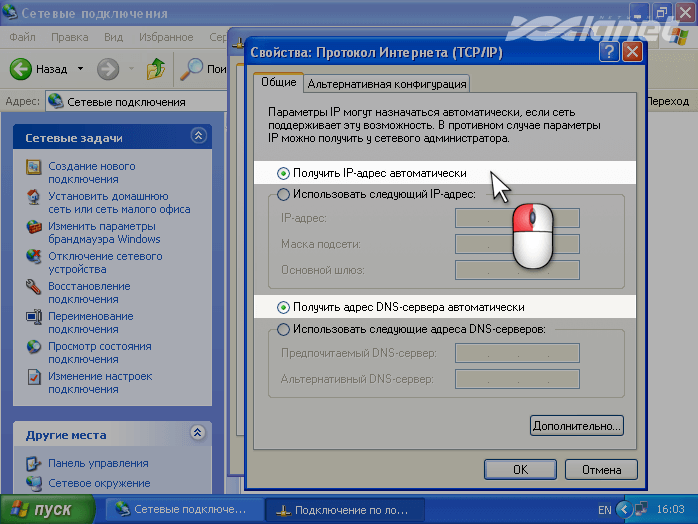The width and height of the screenshot is (698, 524).
Task: Click Rename connection icon
Action: (33, 317)
